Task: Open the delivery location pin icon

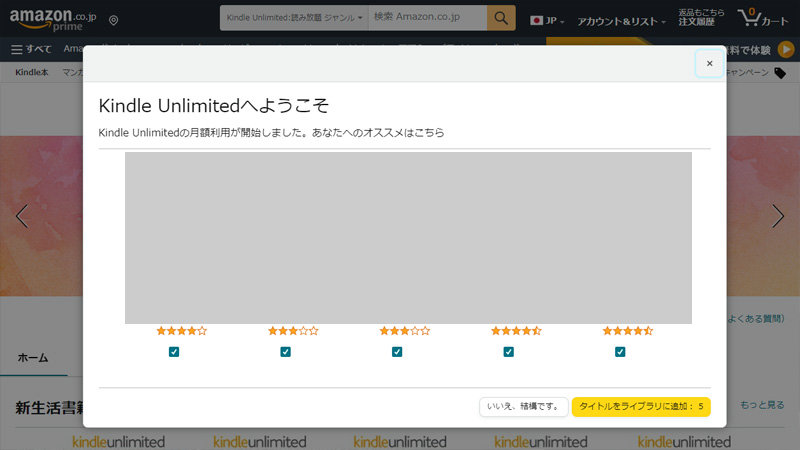Action: pyautogui.click(x=114, y=20)
